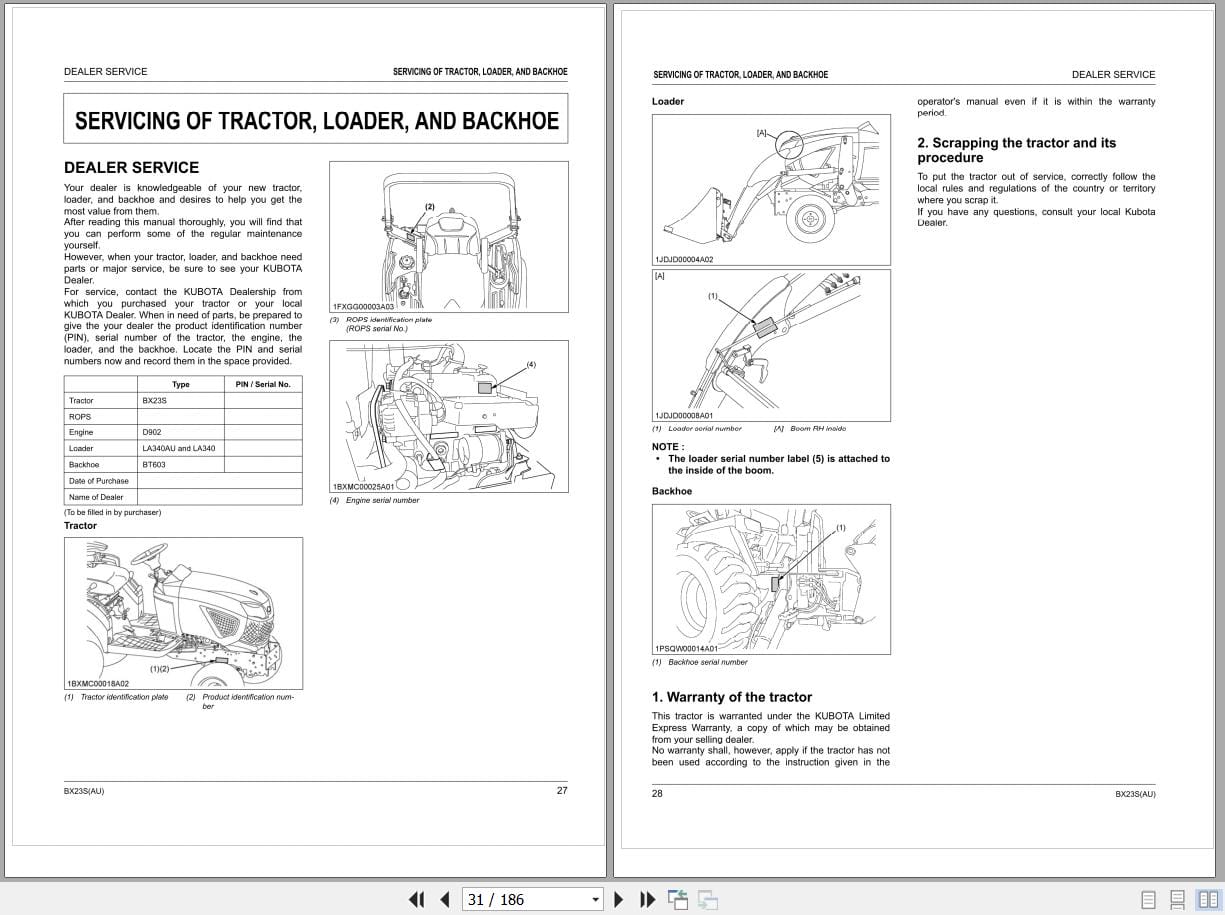Click the boom detail [A] loader serial diagram
The image size is (1225, 915).
(770, 344)
